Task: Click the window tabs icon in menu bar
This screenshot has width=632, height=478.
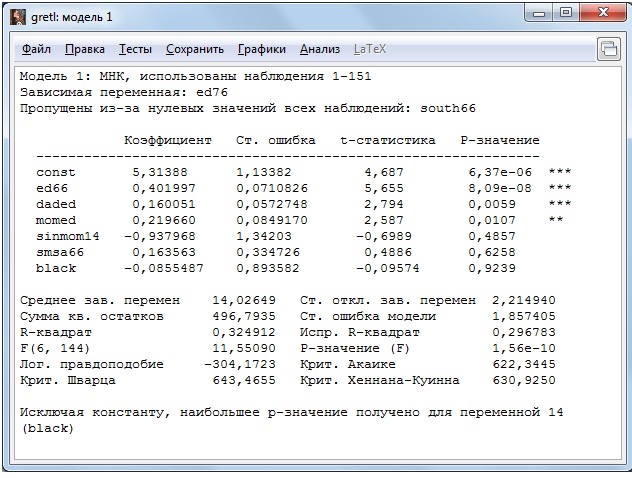Action: pyautogui.click(x=608, y=49)
